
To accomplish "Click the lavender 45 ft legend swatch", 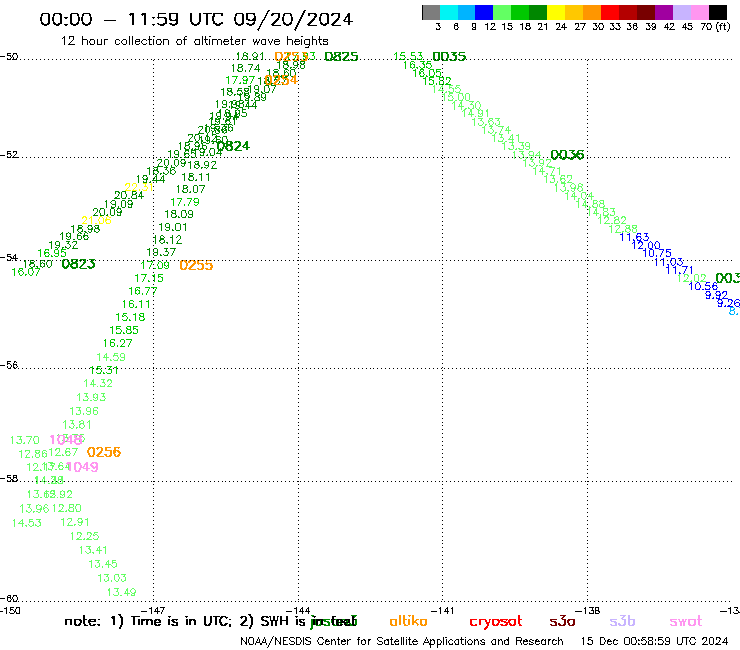I will (681, 13).
